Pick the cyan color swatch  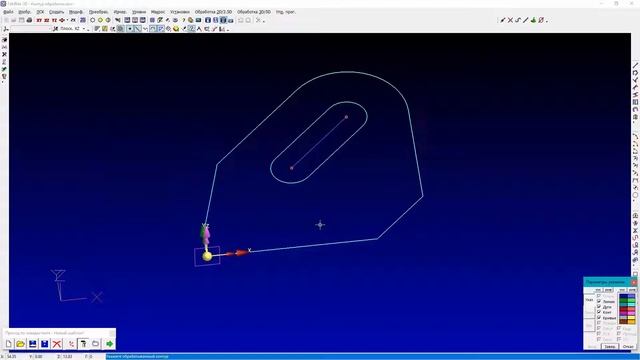pos(631,304)
